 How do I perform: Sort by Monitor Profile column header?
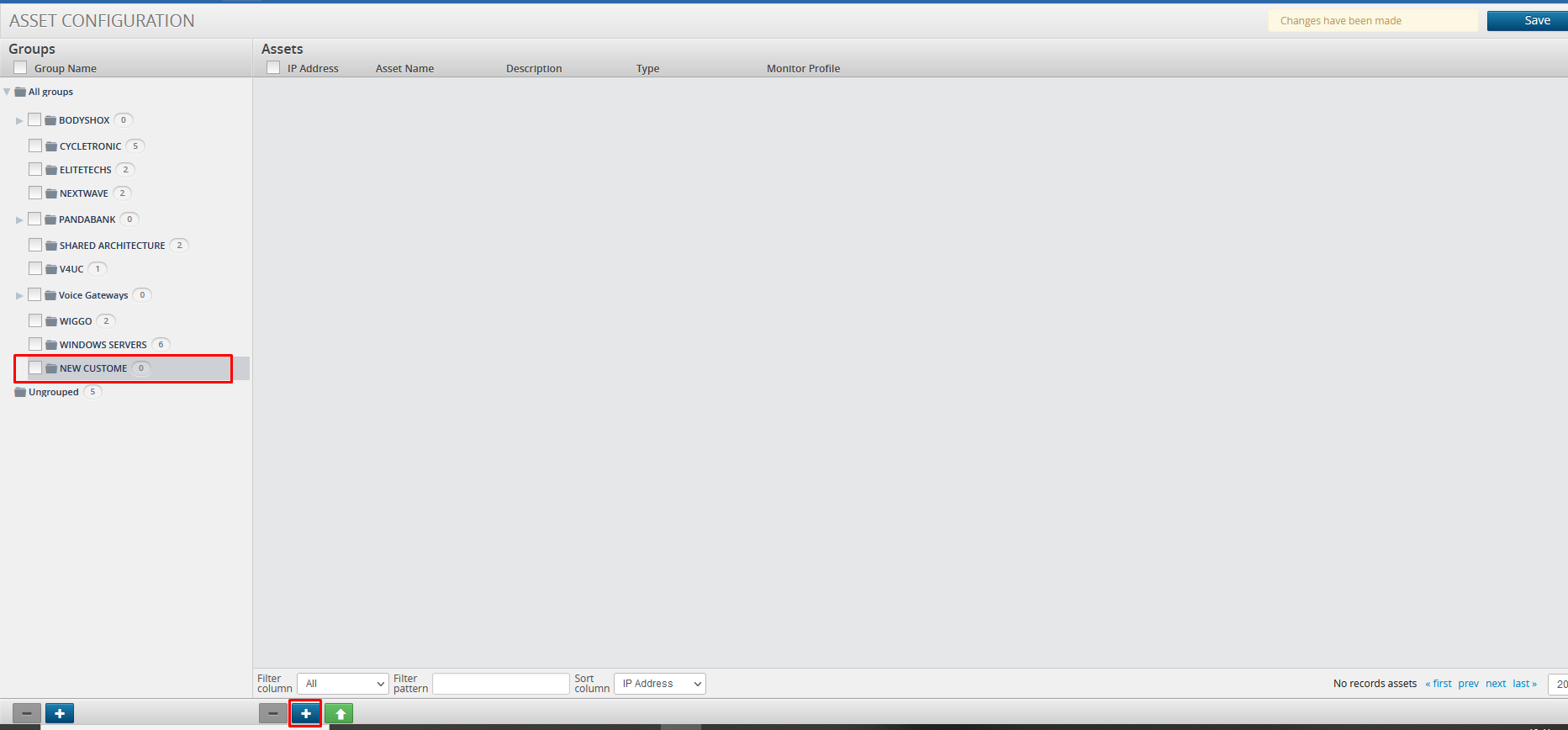click(803, 69)
